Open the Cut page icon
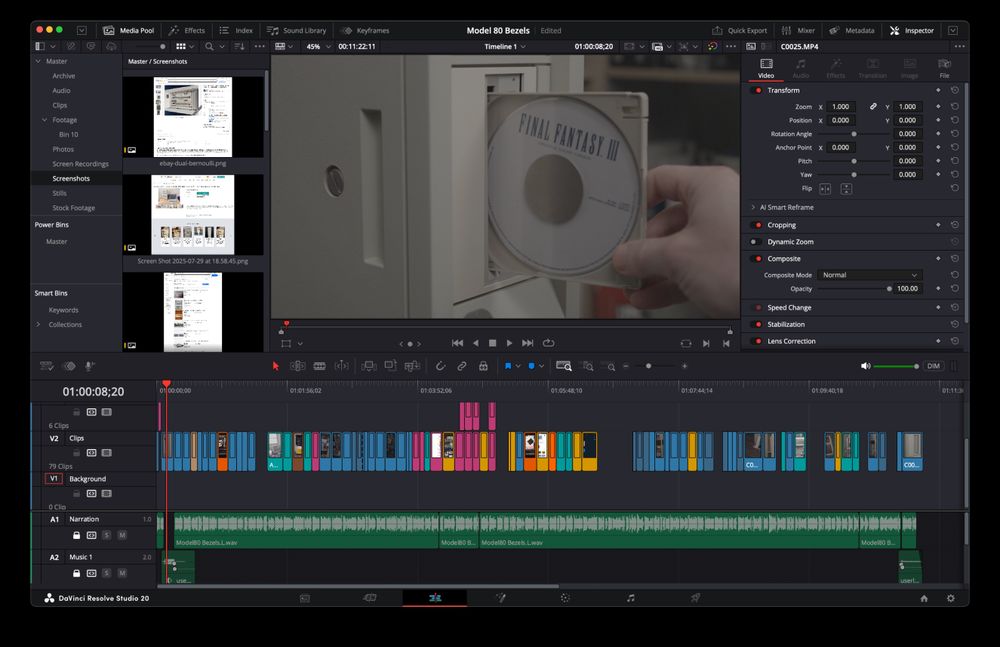Viewport: 1000px width, 647px height. (x=369, y=598)
